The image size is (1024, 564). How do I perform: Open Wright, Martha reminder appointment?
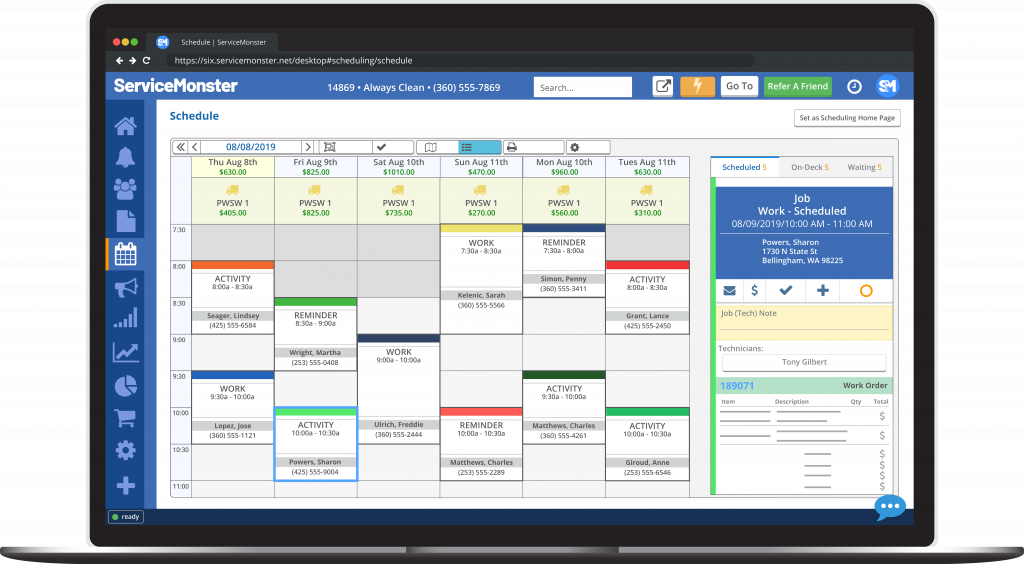[315, 334]
